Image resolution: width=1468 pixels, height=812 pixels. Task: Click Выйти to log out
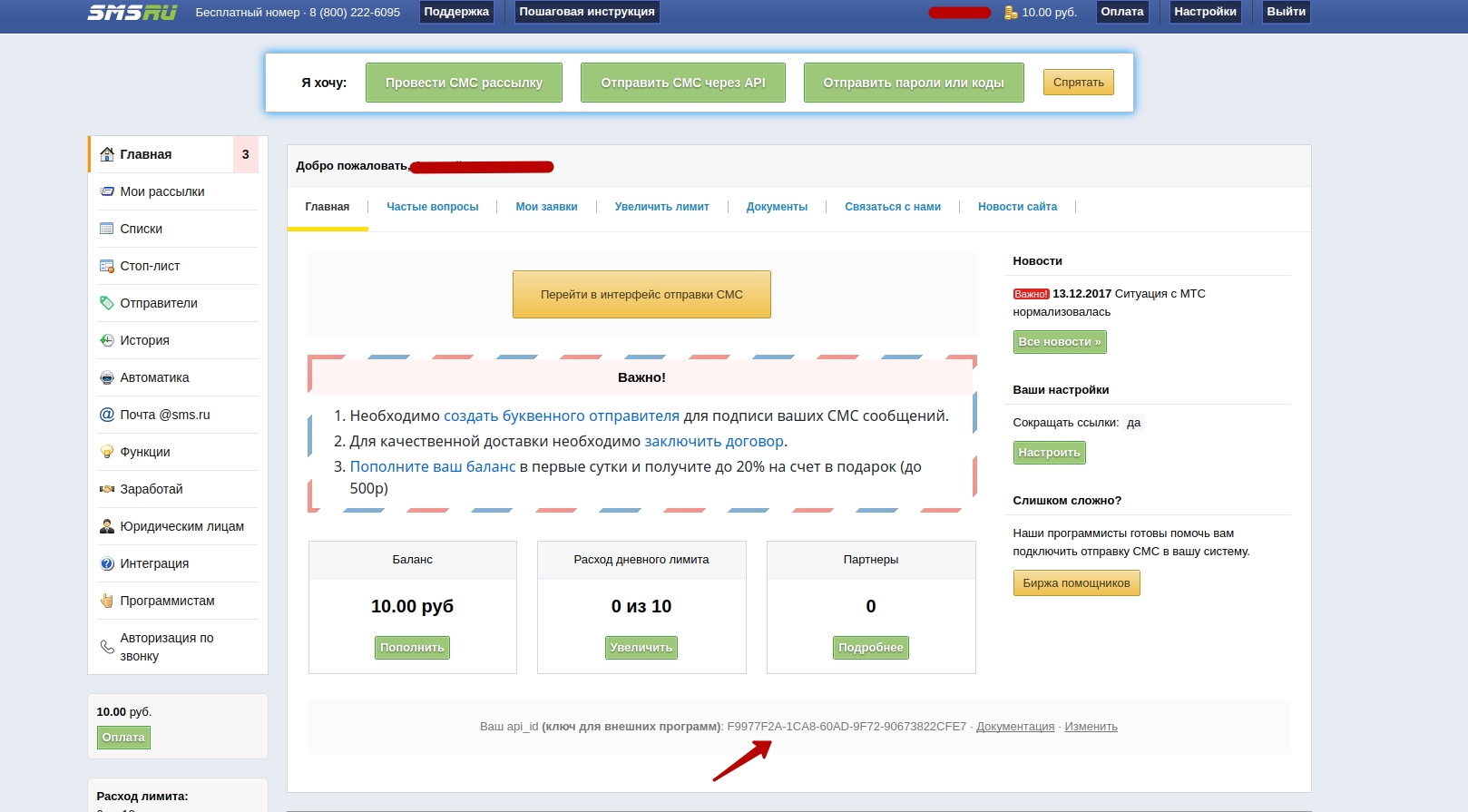[1287, 12]
